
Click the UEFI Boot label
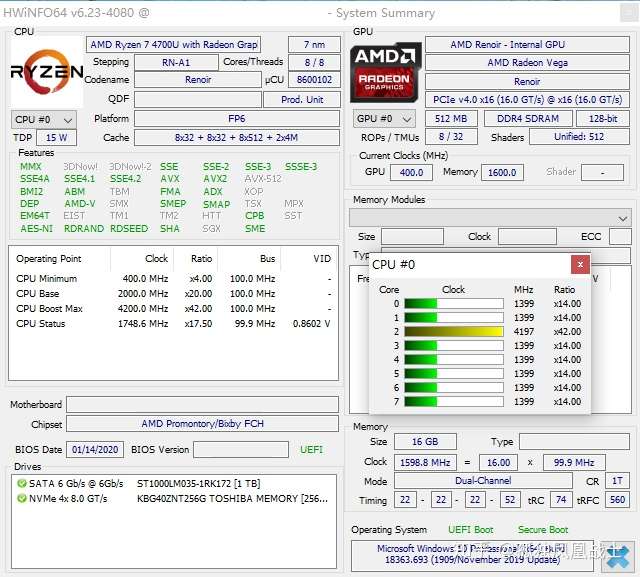click(470, 530)
